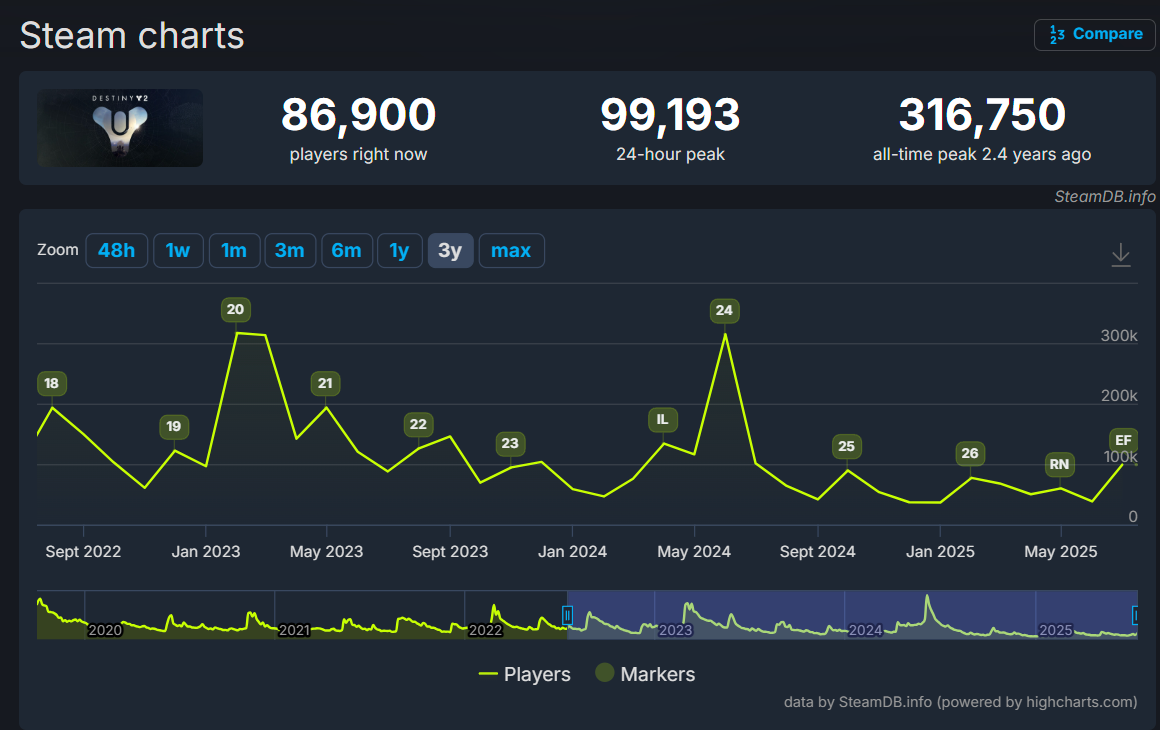The height and width of the screenshot is (730, 1160).
Task: Click the May 2023 axis label
Action: pyautogui.click(x=326, y=552)
